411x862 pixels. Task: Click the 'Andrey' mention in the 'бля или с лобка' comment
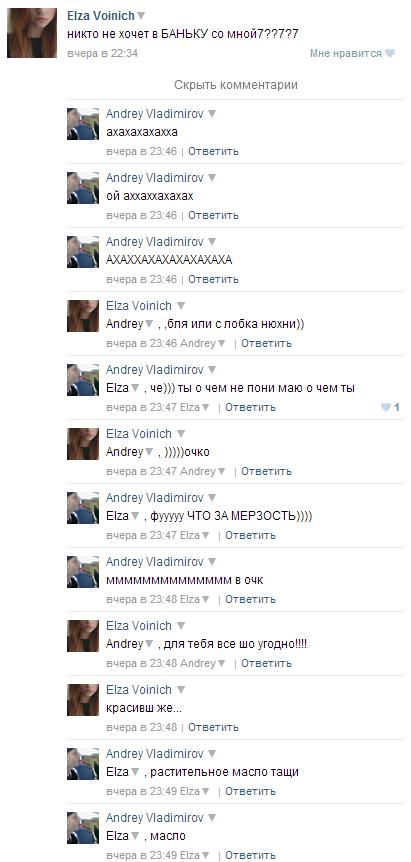[124, 324]
